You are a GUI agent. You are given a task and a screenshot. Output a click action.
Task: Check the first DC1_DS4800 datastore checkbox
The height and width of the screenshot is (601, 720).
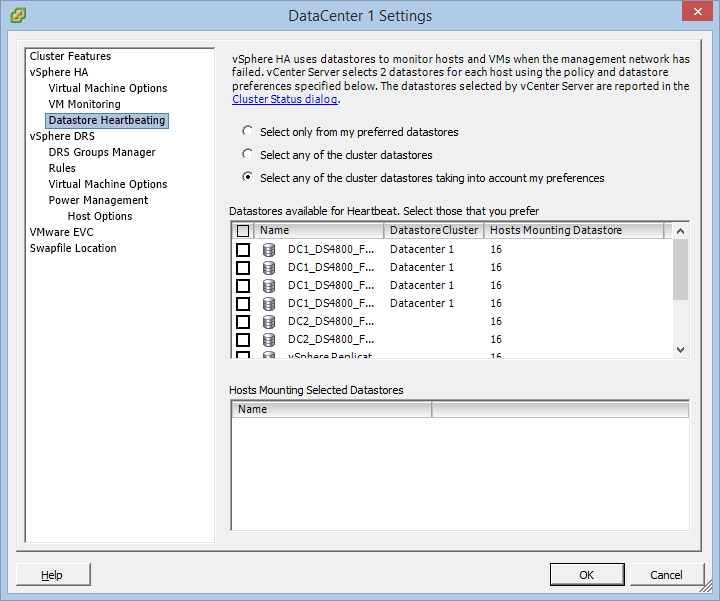pos(243,250)
